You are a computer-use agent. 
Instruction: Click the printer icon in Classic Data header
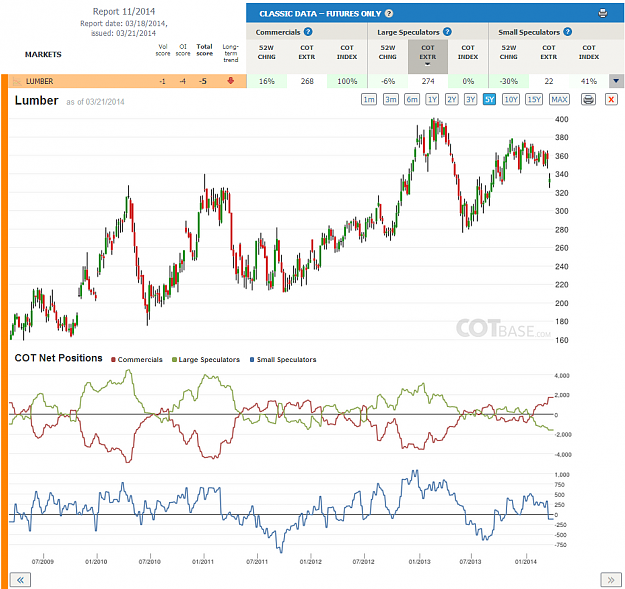(603, 13)
